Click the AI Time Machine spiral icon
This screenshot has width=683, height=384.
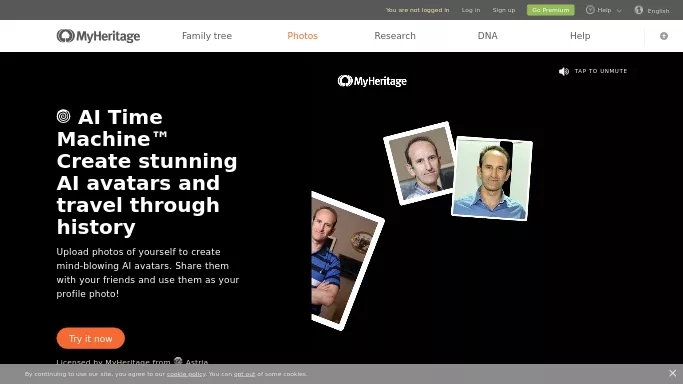tap(64, 116)
